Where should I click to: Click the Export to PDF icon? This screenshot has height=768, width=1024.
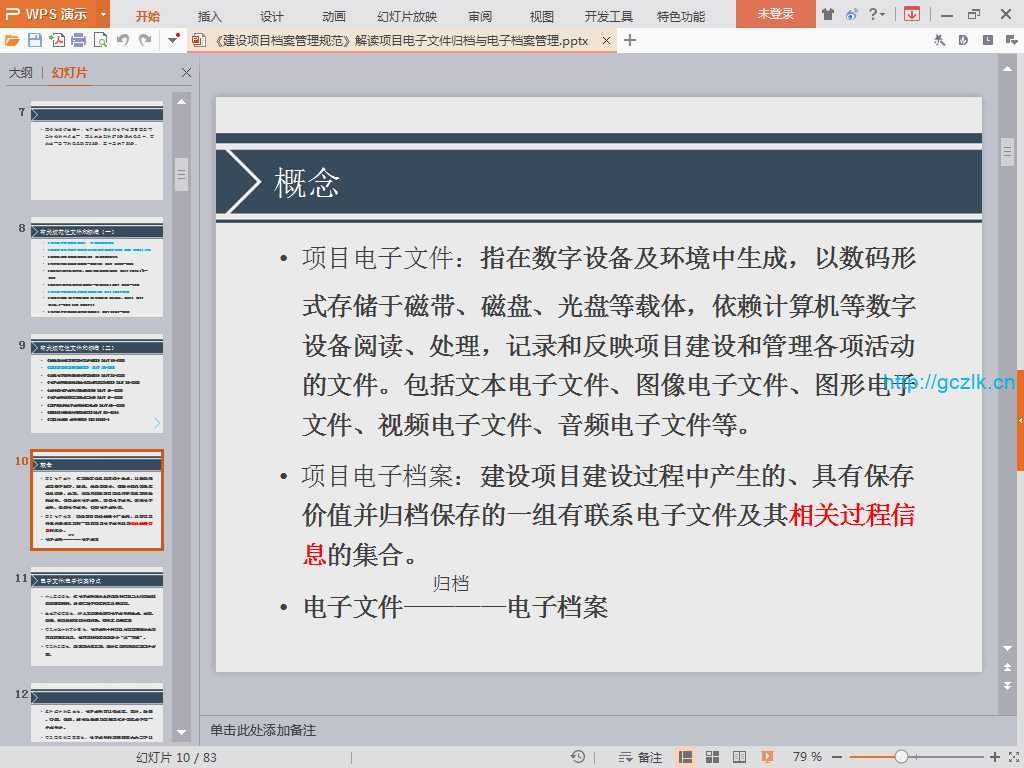coord(57,40)
